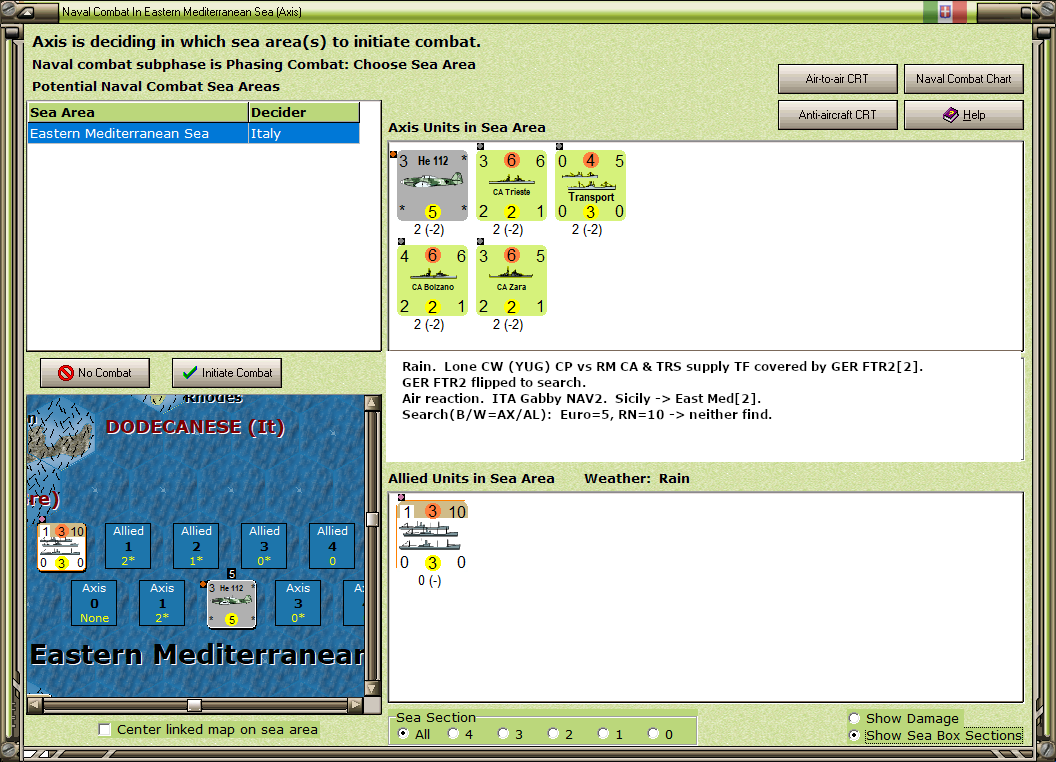The image size is (1056, 762).
Task: Click the Weather: Rain label
Action: pos(636,478)
